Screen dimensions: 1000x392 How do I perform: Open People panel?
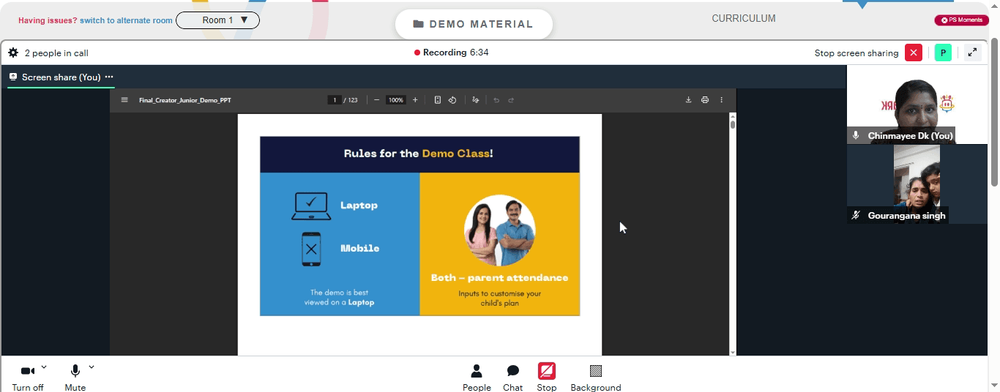(x=476, y=377)
